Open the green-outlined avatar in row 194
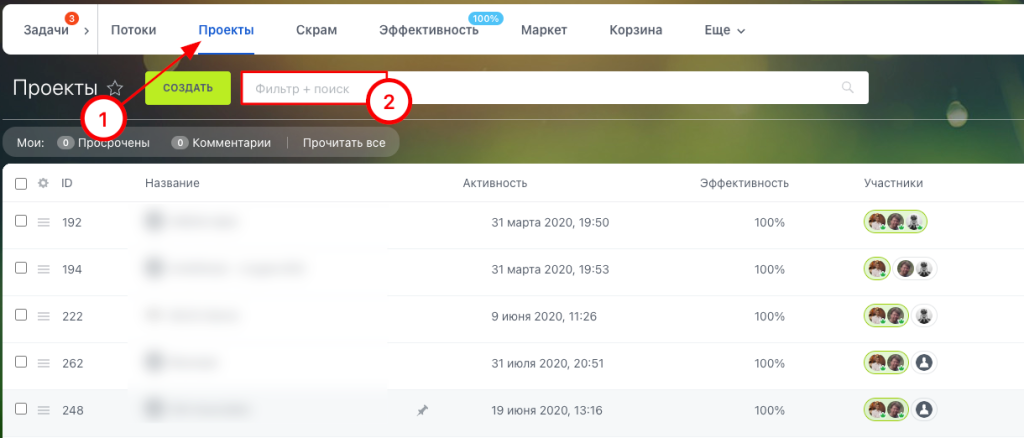Image resolution: width=1024 pixels, height=438 pixels. (x=876, y=269)
